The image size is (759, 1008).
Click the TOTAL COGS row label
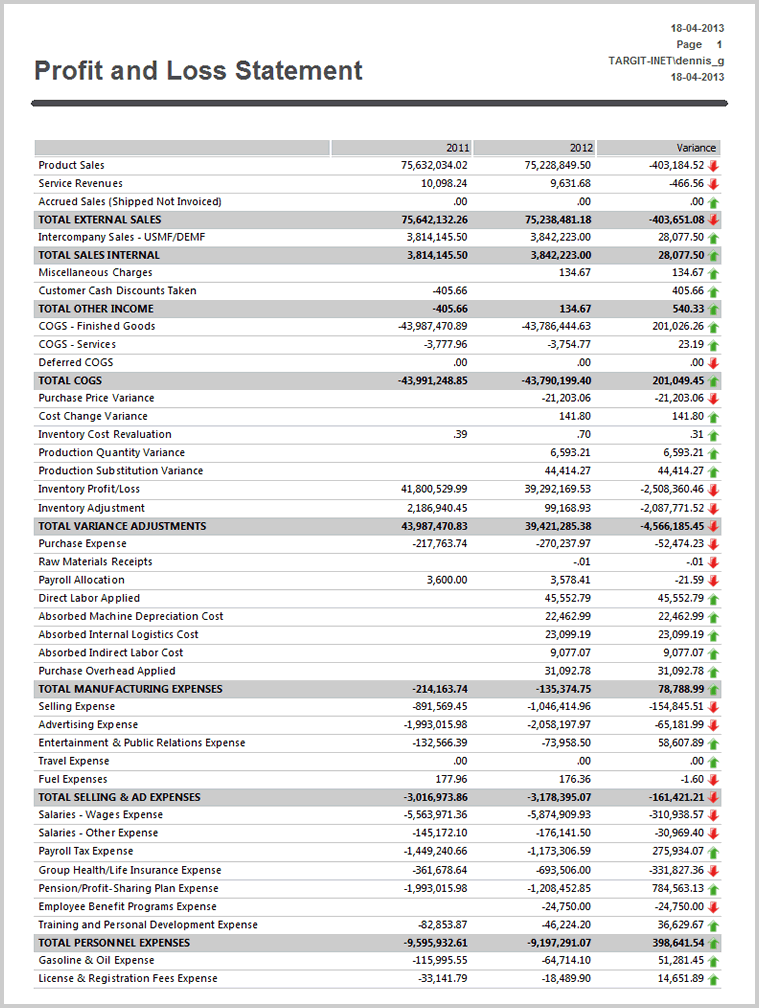tap(69, 381)
